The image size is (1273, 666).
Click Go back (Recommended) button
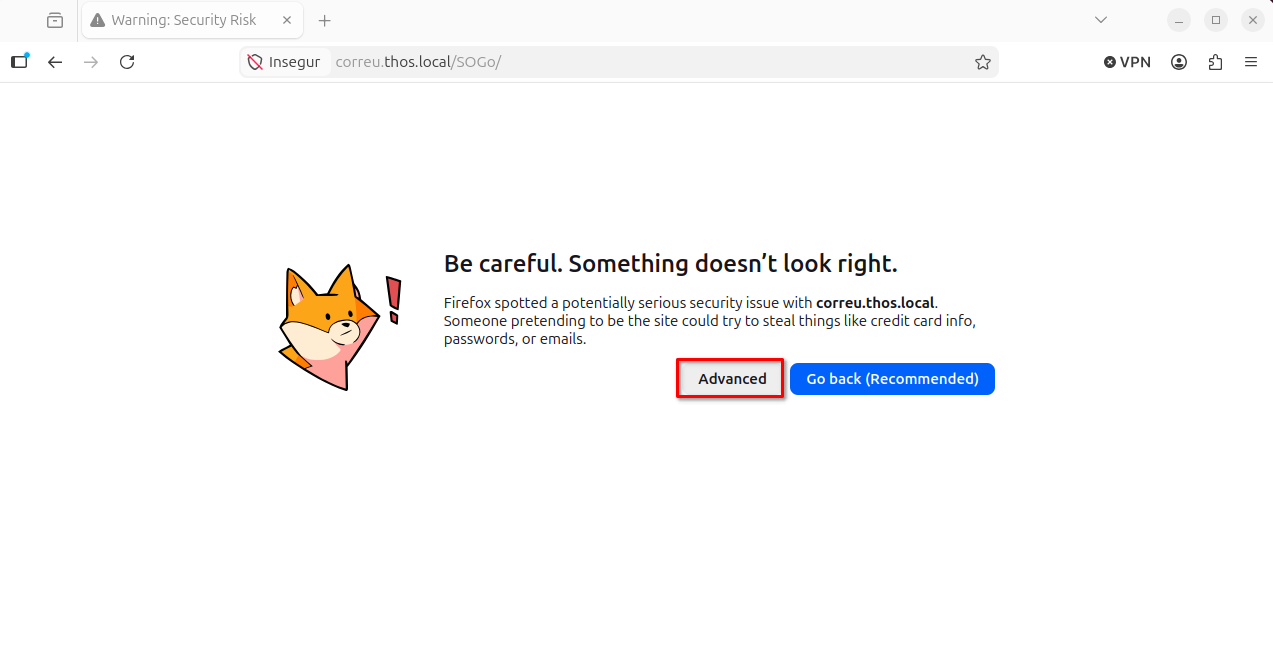[x=892, y=379]
